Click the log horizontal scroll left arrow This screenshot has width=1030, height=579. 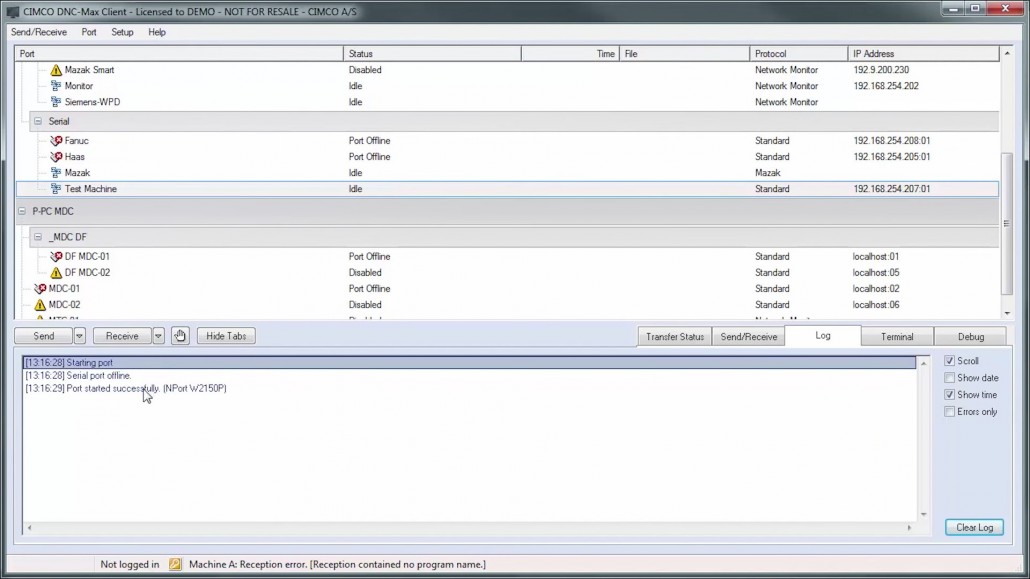[x=30, y=527]
